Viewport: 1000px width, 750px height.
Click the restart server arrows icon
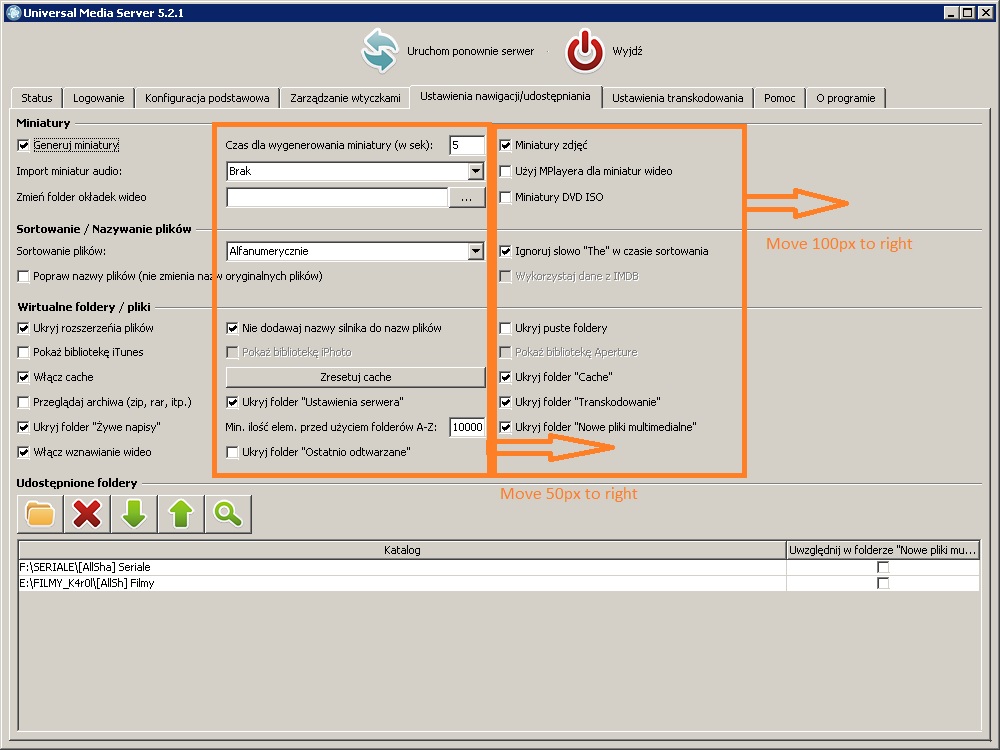pyautogui.click(x=379, y=50)
